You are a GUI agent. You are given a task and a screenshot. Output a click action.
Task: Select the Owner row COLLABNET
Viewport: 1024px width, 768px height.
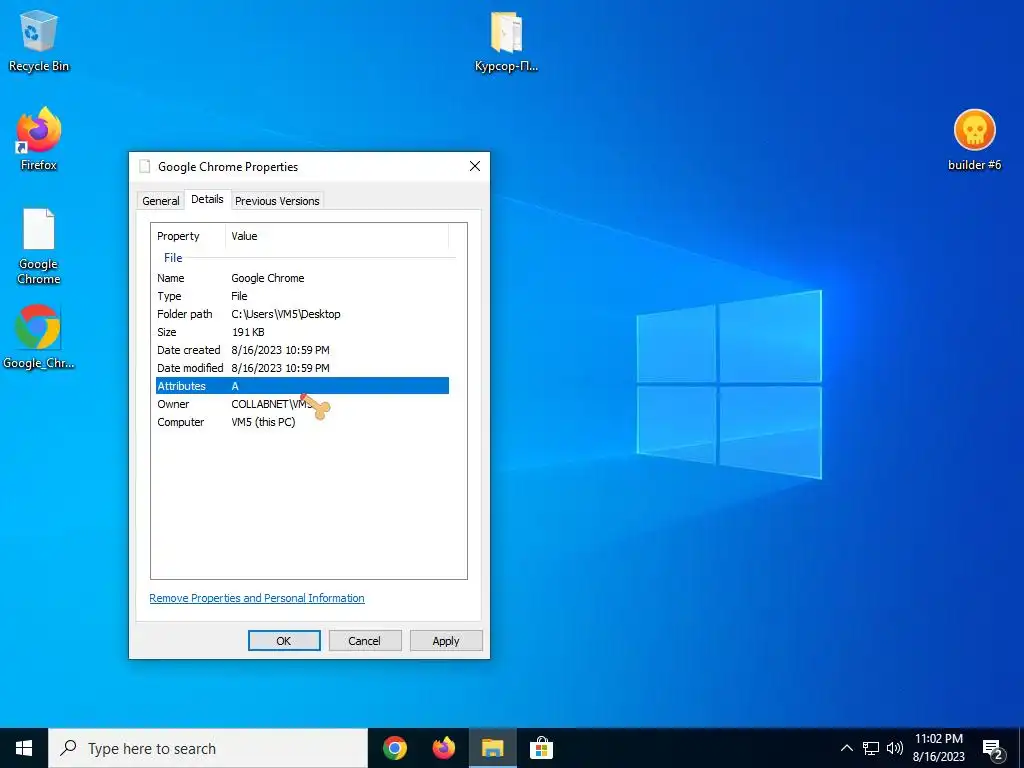[302, 404]
